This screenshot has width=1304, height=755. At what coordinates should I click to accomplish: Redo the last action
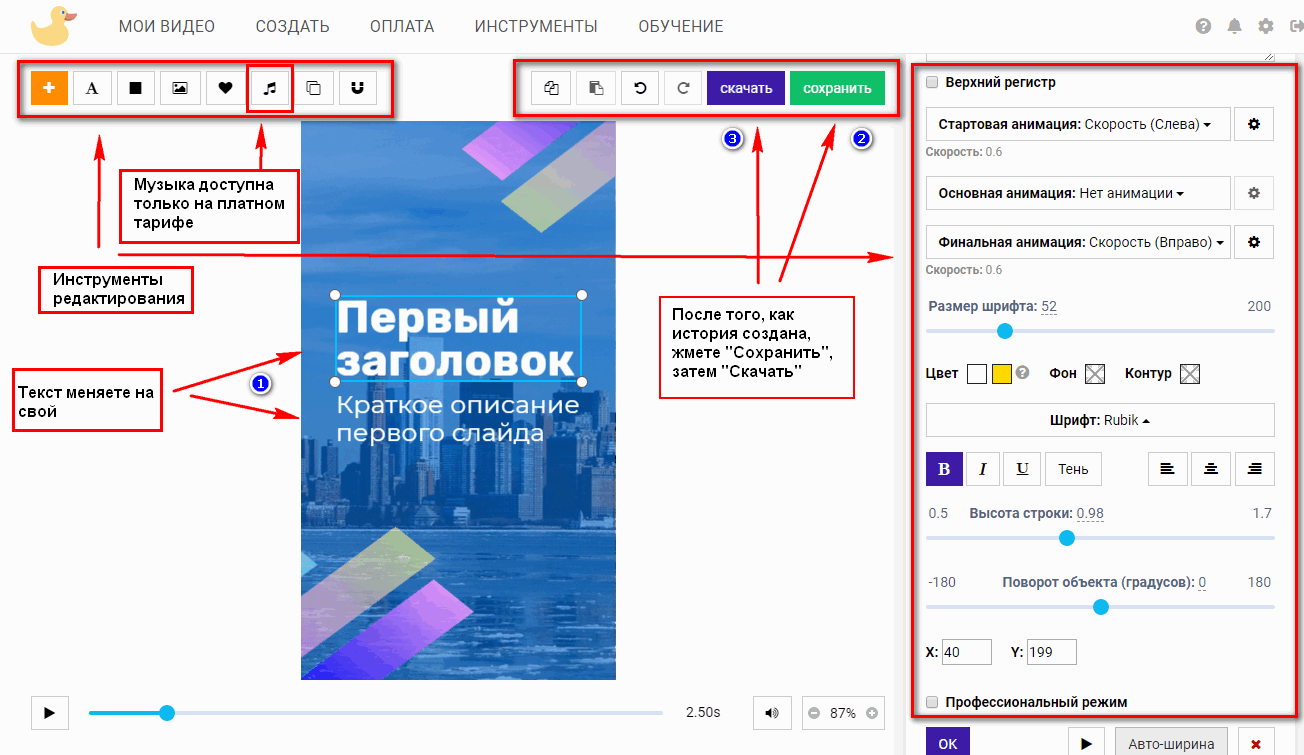[683, 88]
